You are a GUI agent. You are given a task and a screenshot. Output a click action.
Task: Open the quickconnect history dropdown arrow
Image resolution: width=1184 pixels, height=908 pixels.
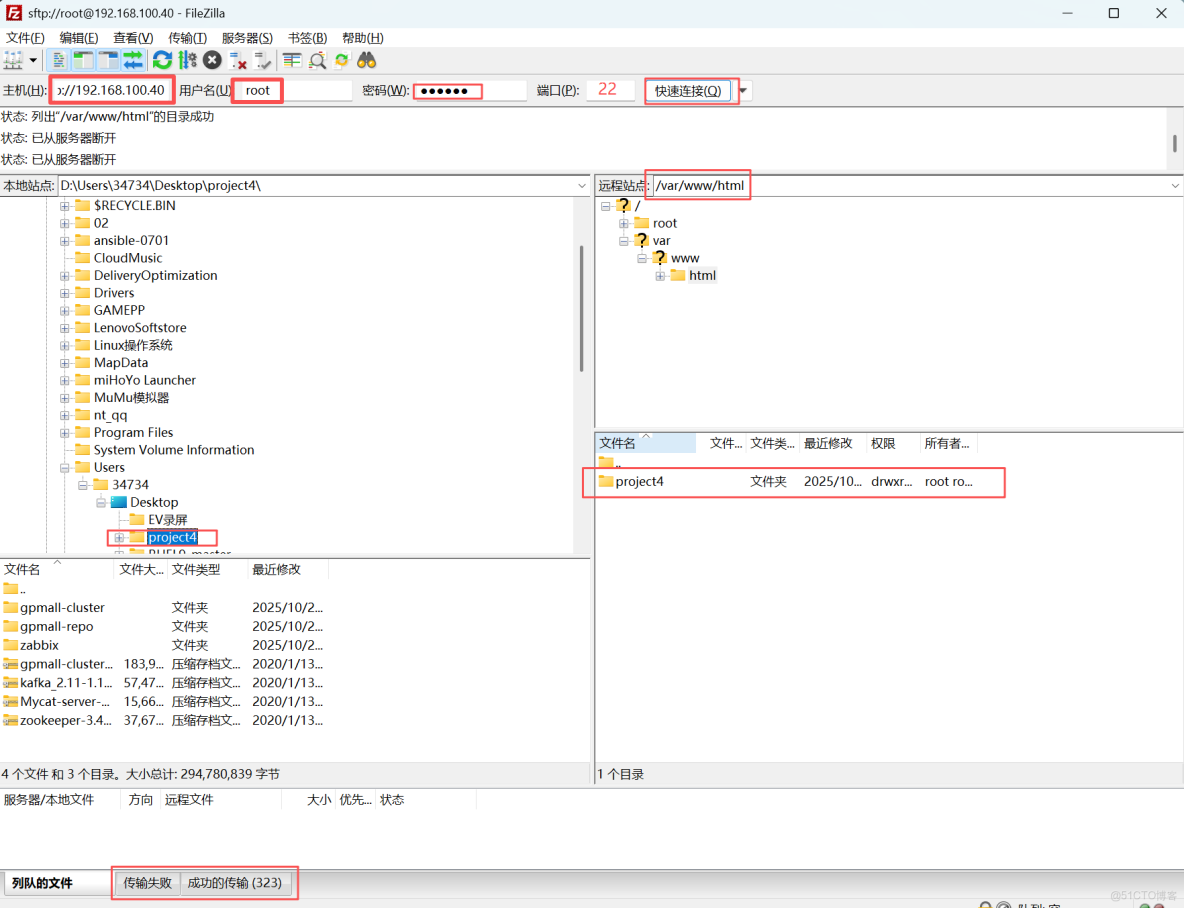pos(744,91)
